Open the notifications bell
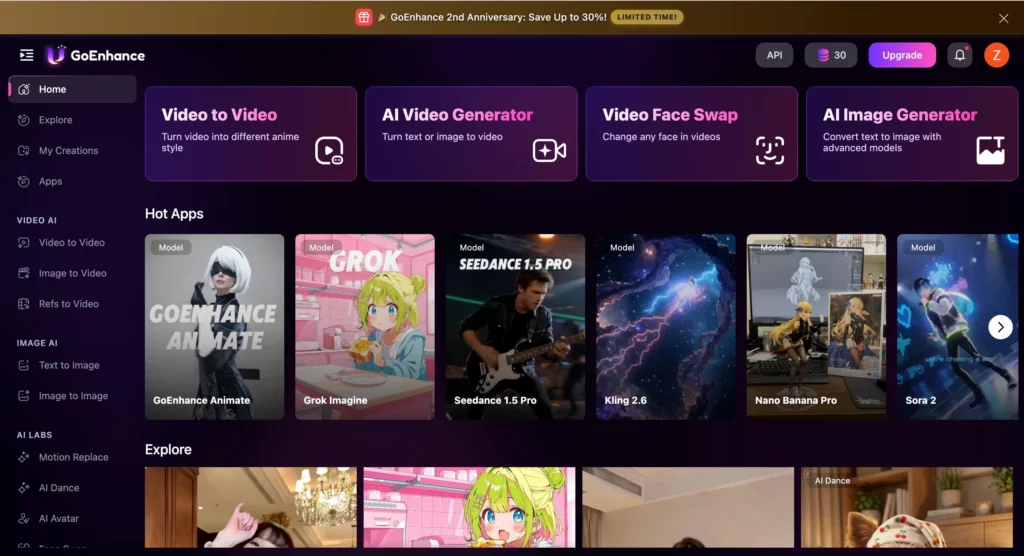1024x556 pixels. pos(959,55)
